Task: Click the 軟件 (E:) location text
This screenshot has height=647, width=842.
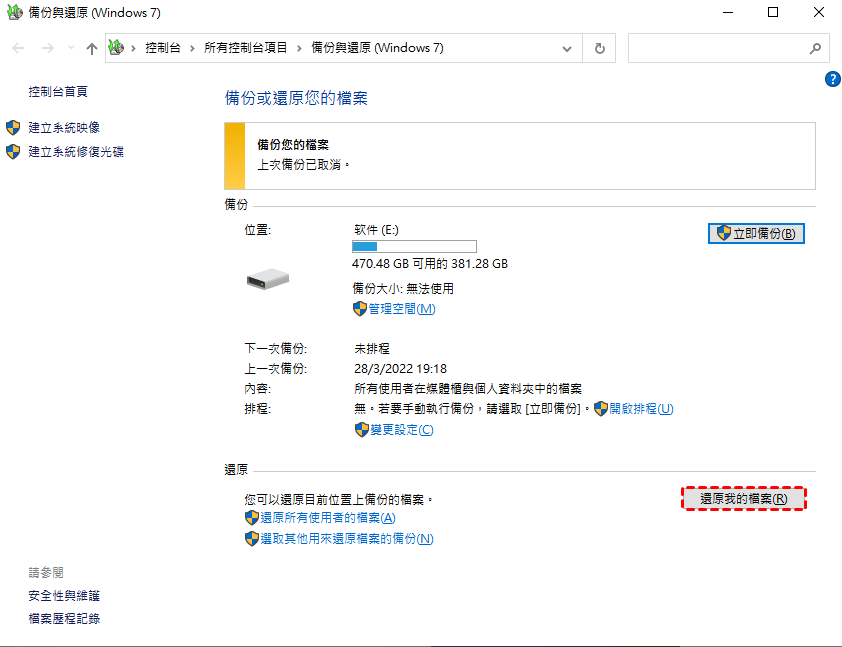Action: click(376, 230)
